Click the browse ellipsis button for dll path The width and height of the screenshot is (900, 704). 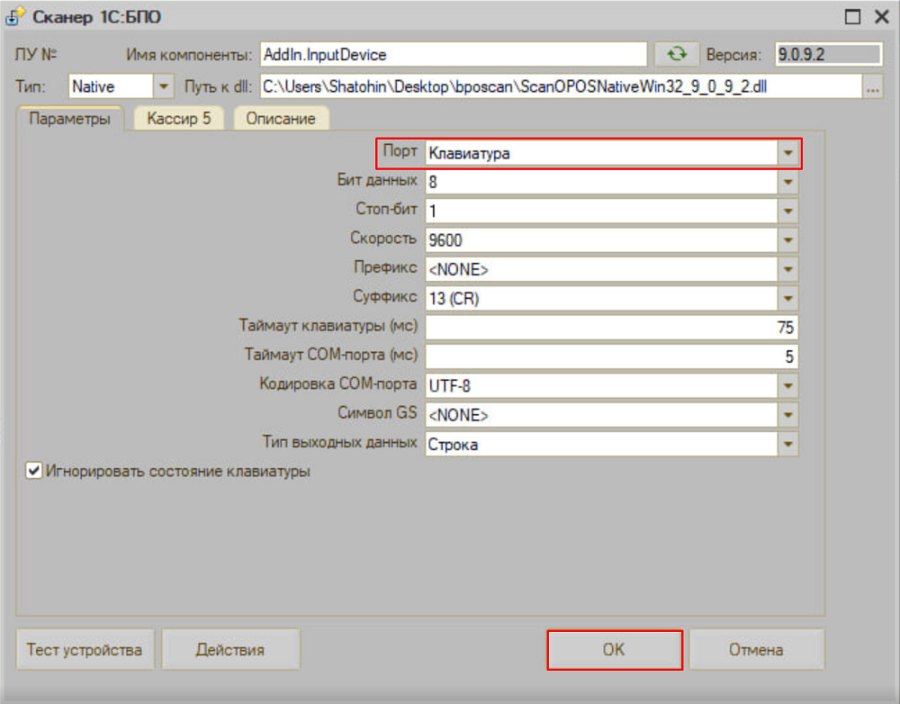tap(872, 87)
